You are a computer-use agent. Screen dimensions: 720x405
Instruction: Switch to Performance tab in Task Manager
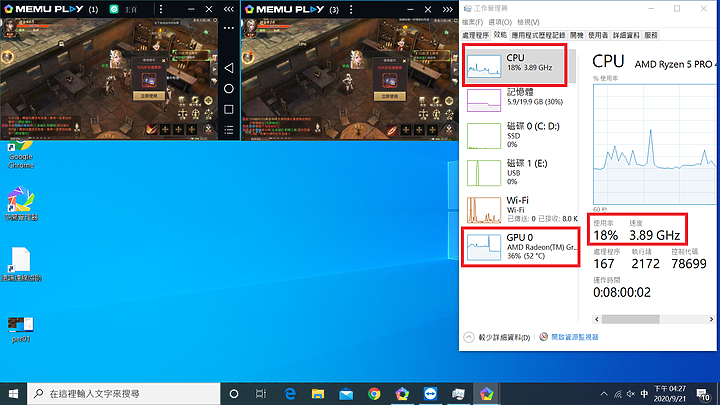click(x=500, y=35)
